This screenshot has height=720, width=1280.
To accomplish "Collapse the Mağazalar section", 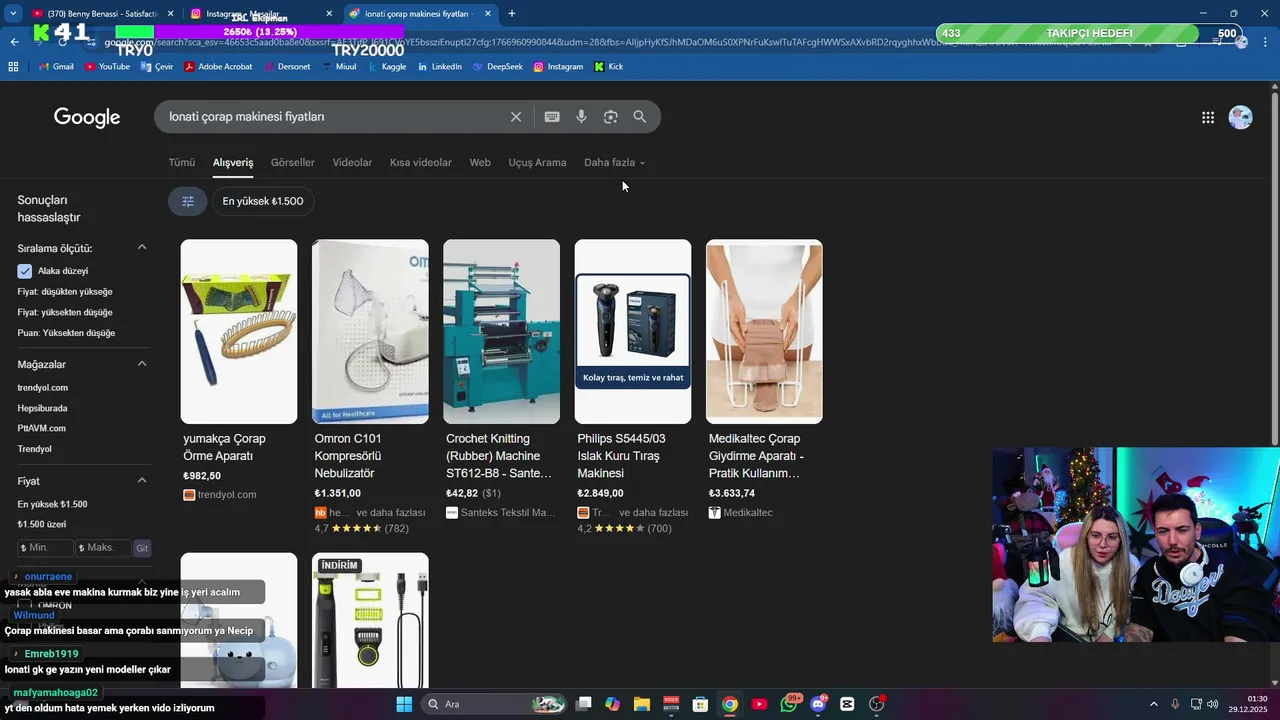I will click(x=142, y=364).
